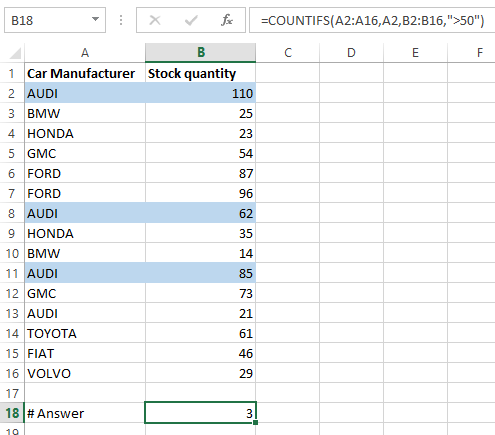The image size is (495, 435).
Task: Select column A header
Action: [85, 53]
